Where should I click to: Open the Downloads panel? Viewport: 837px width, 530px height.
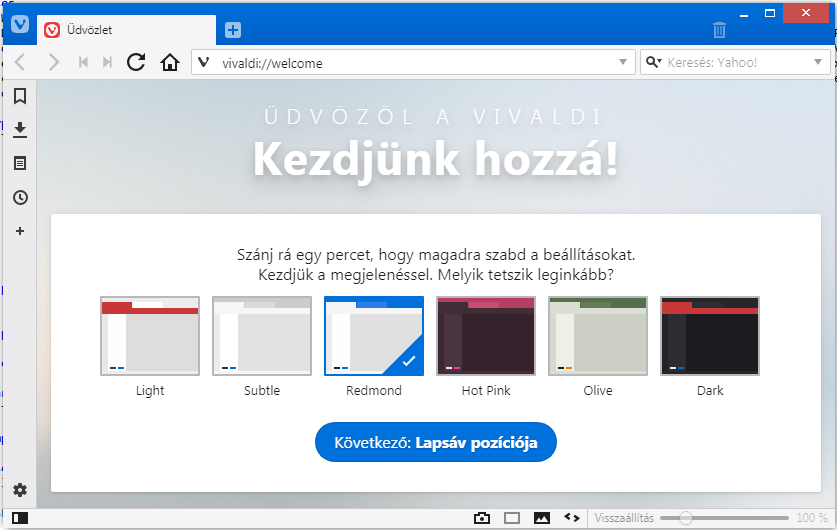pyautogui.click(x=20, y=130)
